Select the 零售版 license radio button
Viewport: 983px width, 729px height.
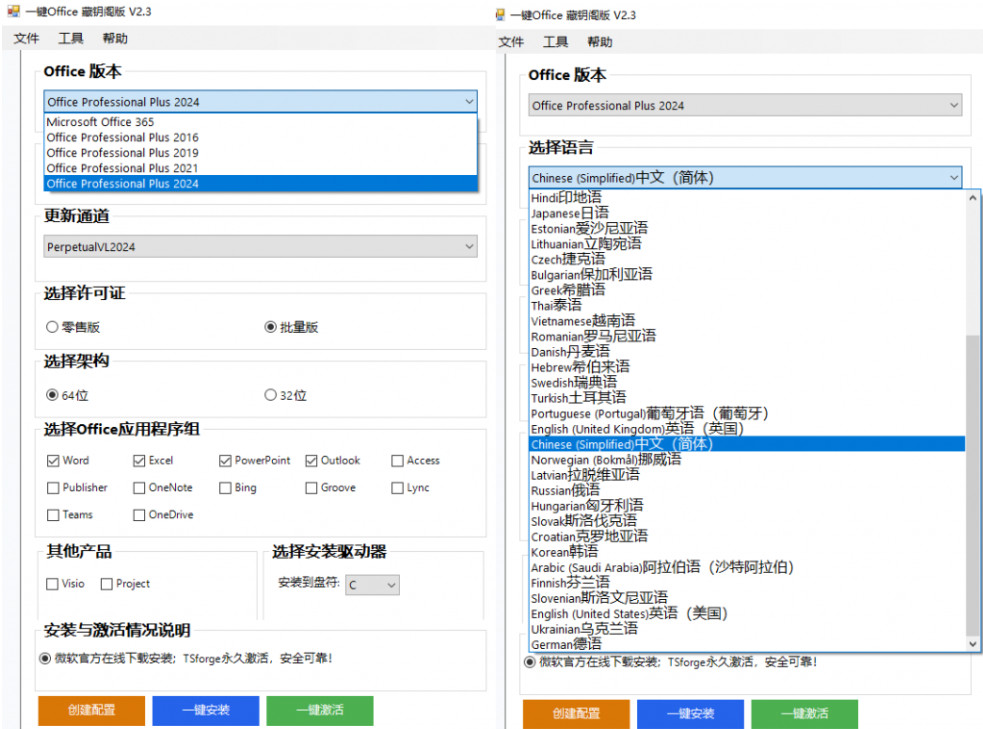[x=51, y=327]
